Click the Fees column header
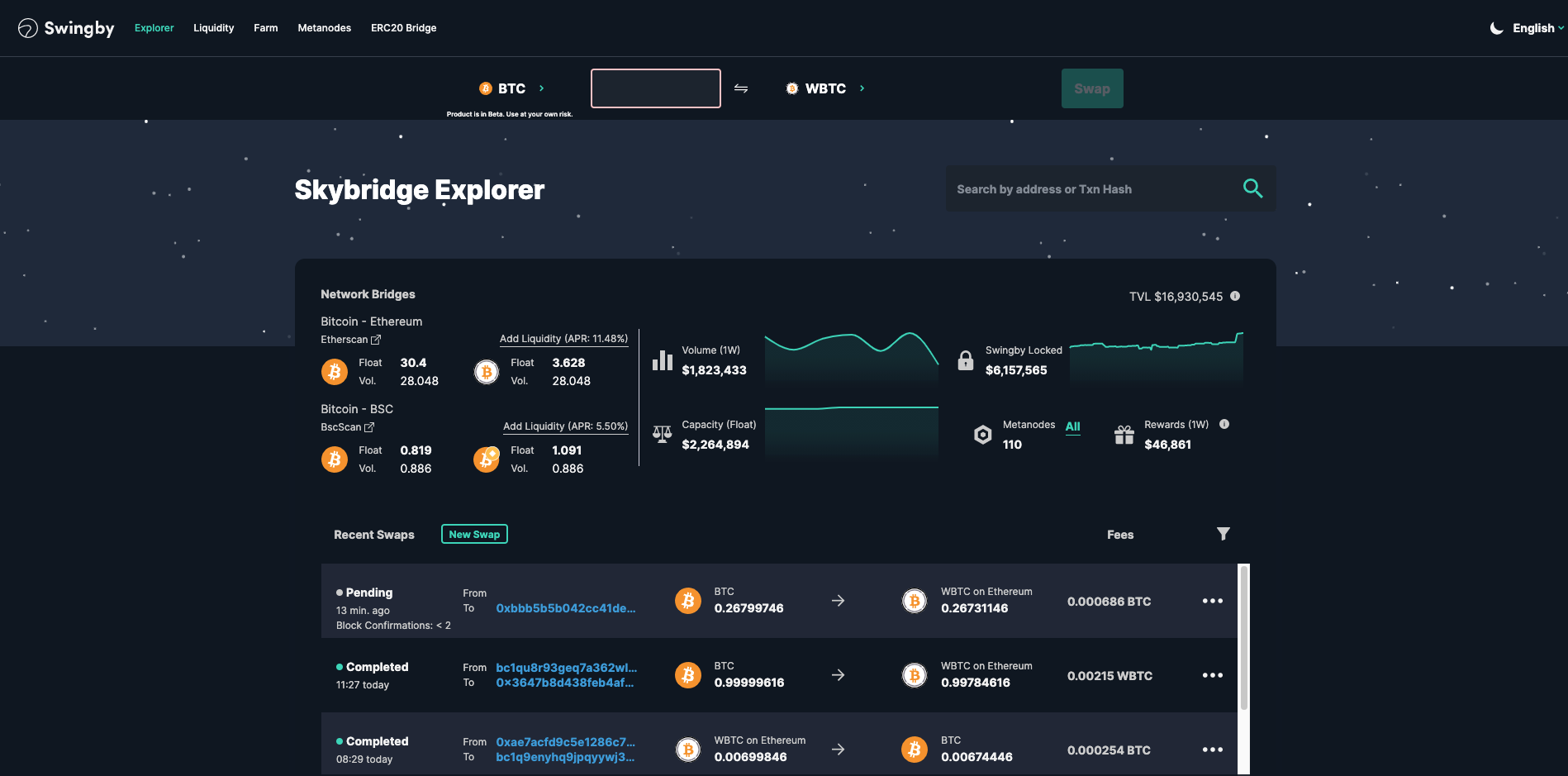 tap(1120, 535)
